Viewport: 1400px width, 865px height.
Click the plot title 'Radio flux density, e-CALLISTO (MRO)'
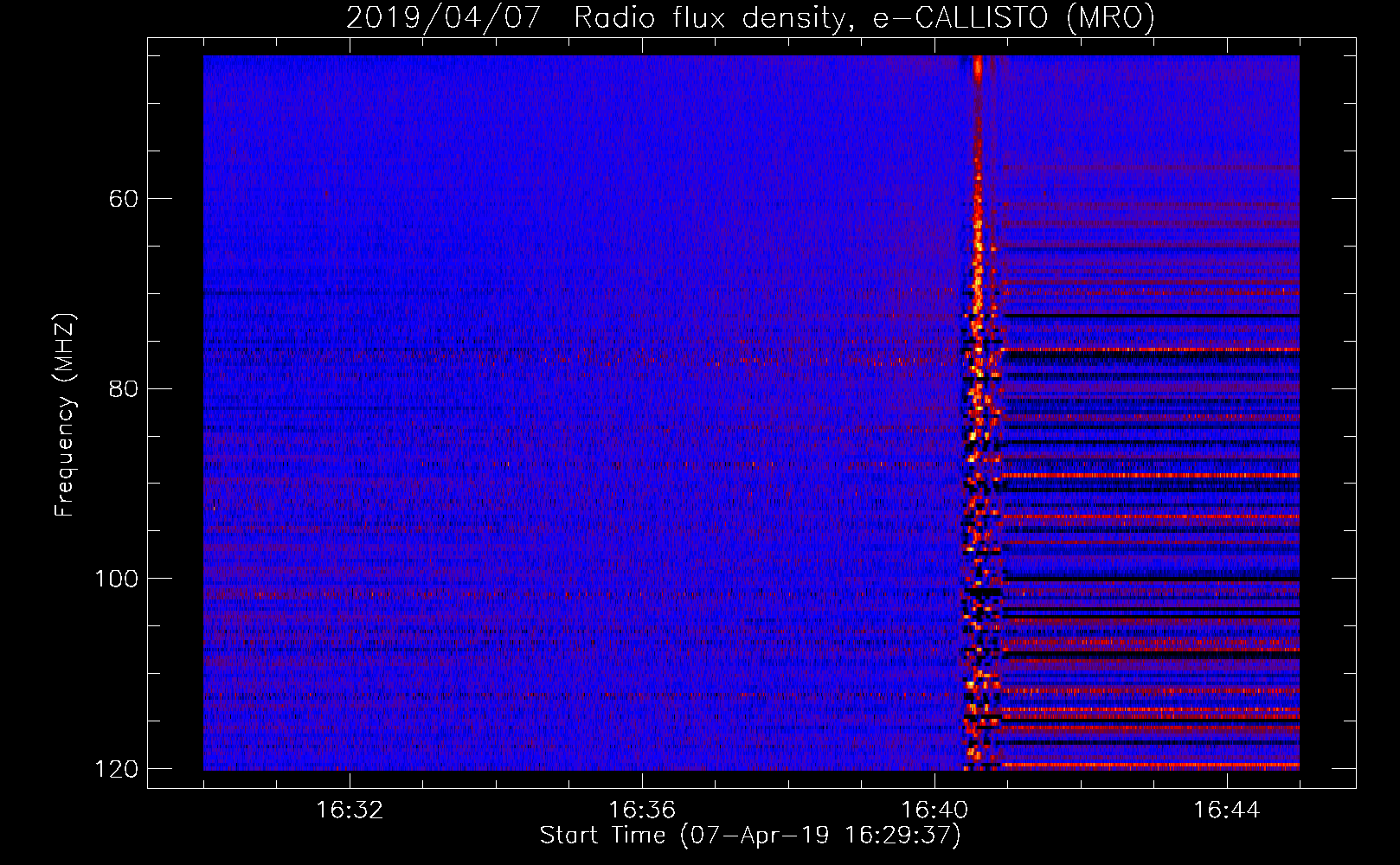click(x=864, y=18)
